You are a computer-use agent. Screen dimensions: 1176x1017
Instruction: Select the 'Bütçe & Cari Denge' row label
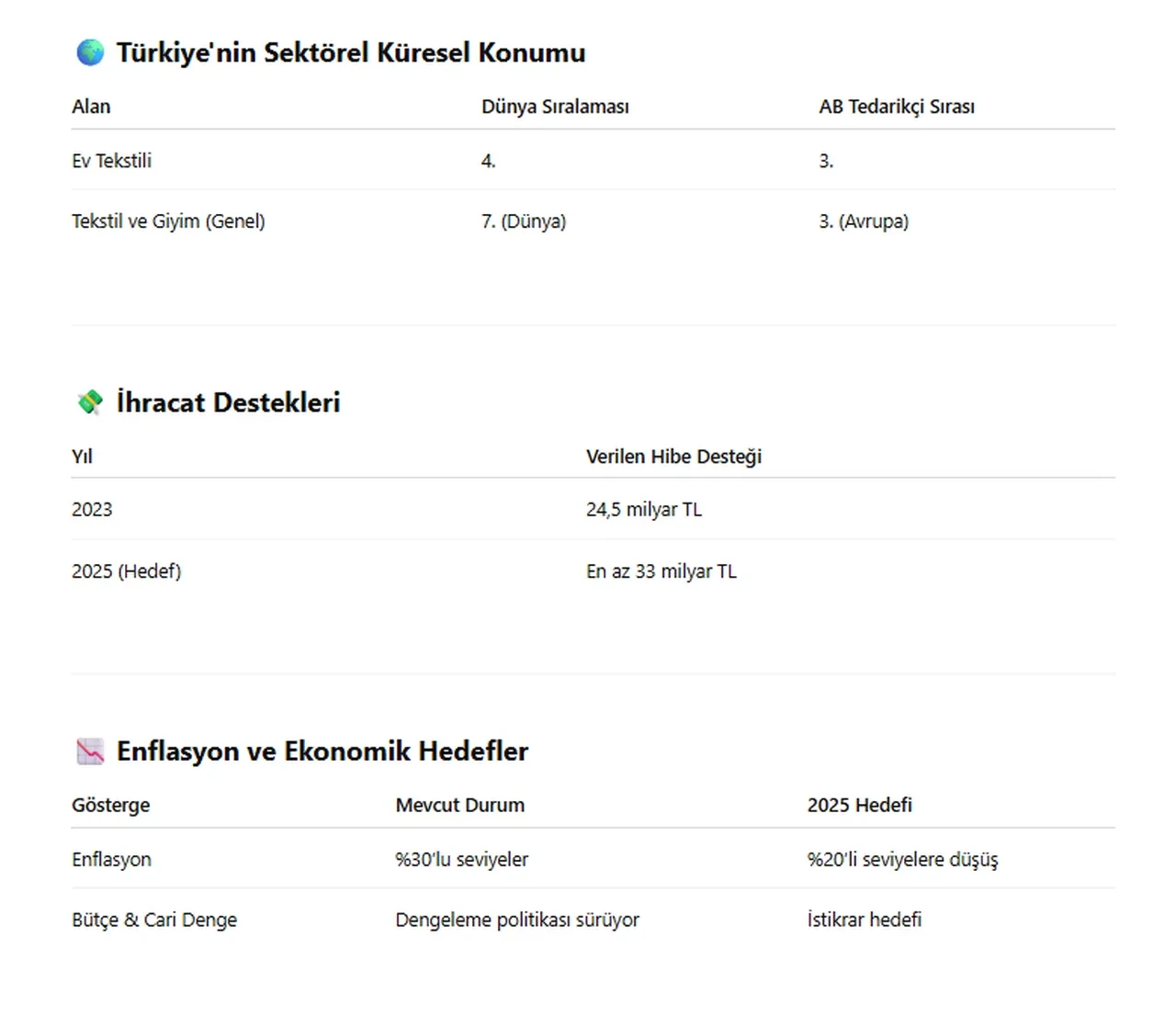[x=154, y=921]
